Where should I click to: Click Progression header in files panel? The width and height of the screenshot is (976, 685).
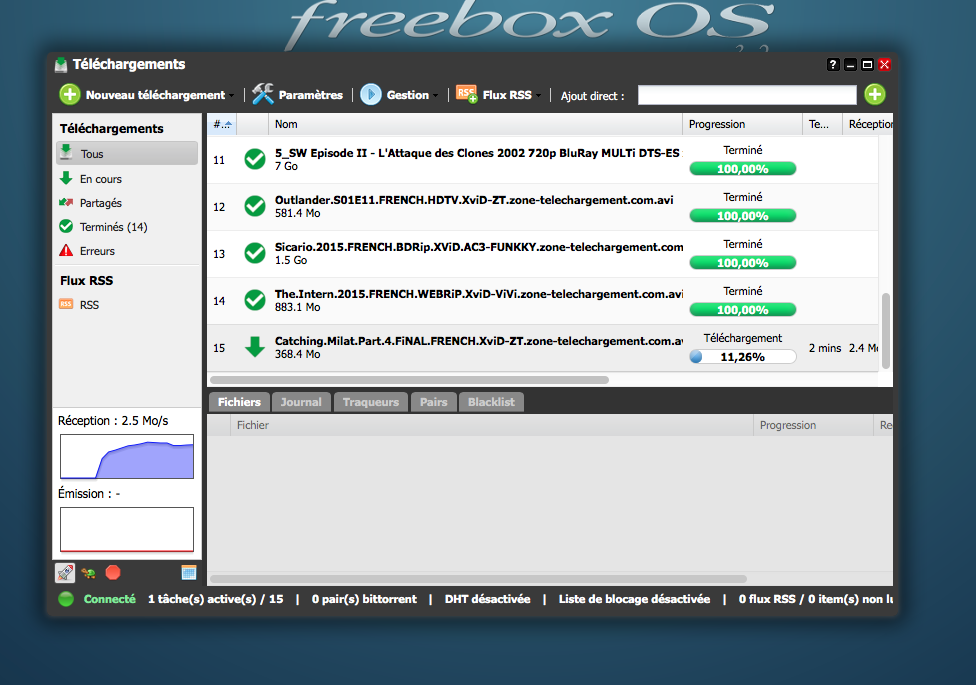click(814, 425)
